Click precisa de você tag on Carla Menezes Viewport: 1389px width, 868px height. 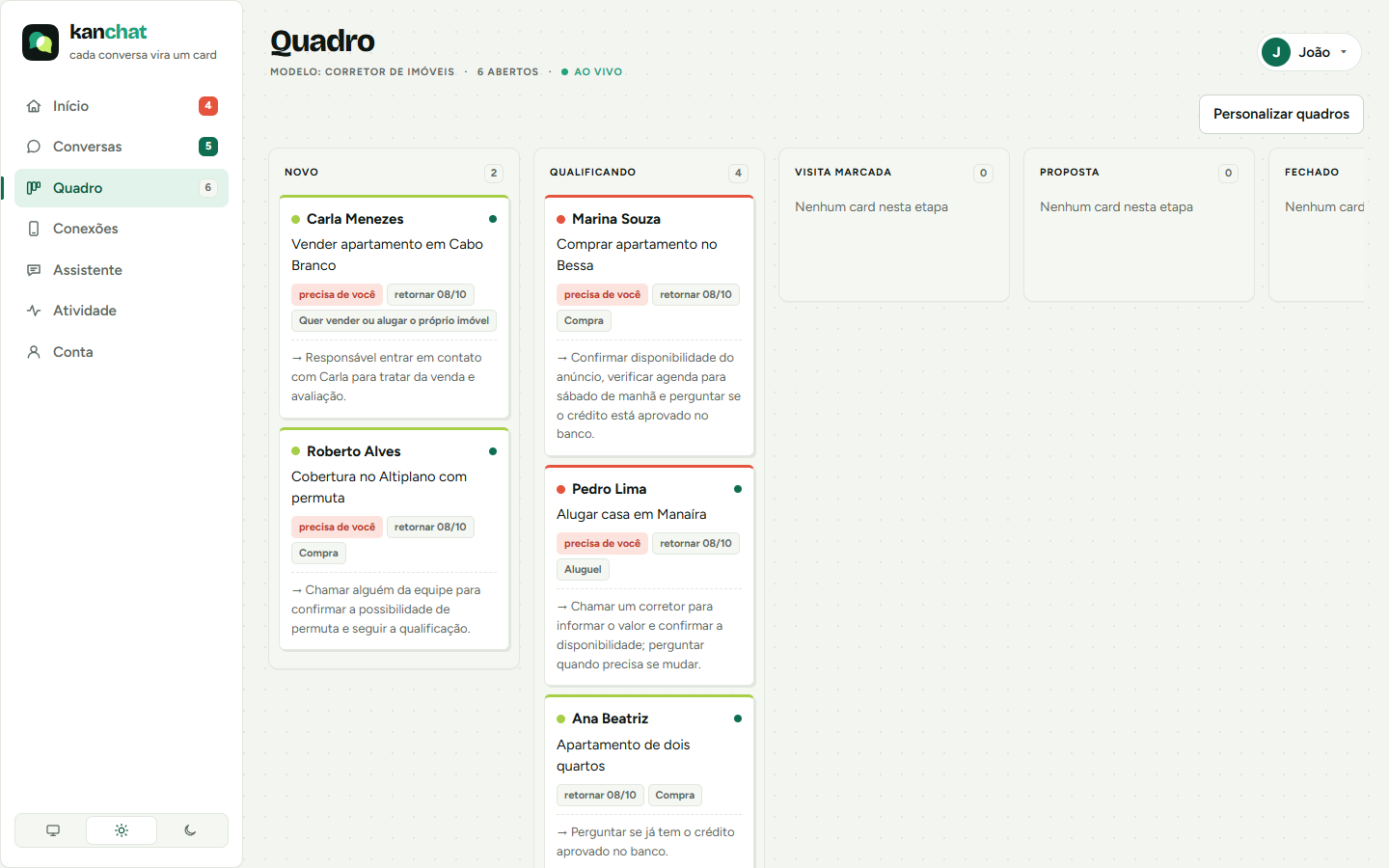[x=337, y=295]
